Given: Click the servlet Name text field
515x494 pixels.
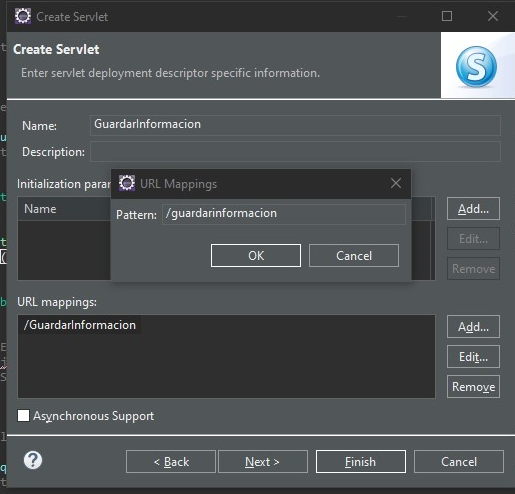Looking at the screenshot, I should tap(295, 125).
